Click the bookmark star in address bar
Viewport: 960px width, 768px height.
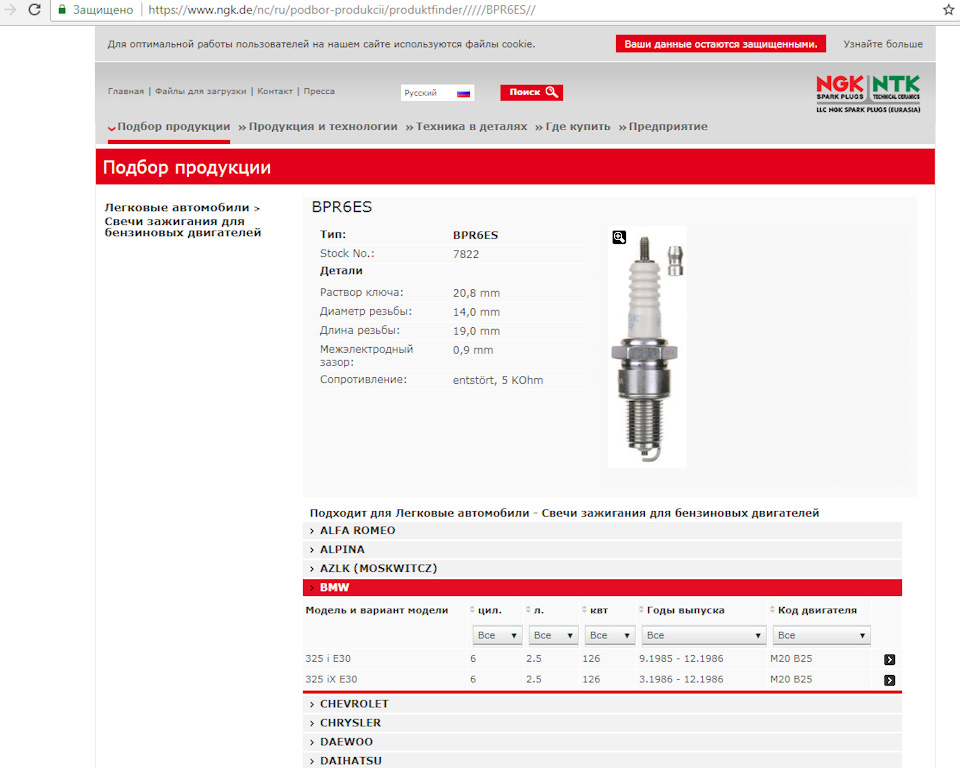pyautogui.click(x=949, y=10)
